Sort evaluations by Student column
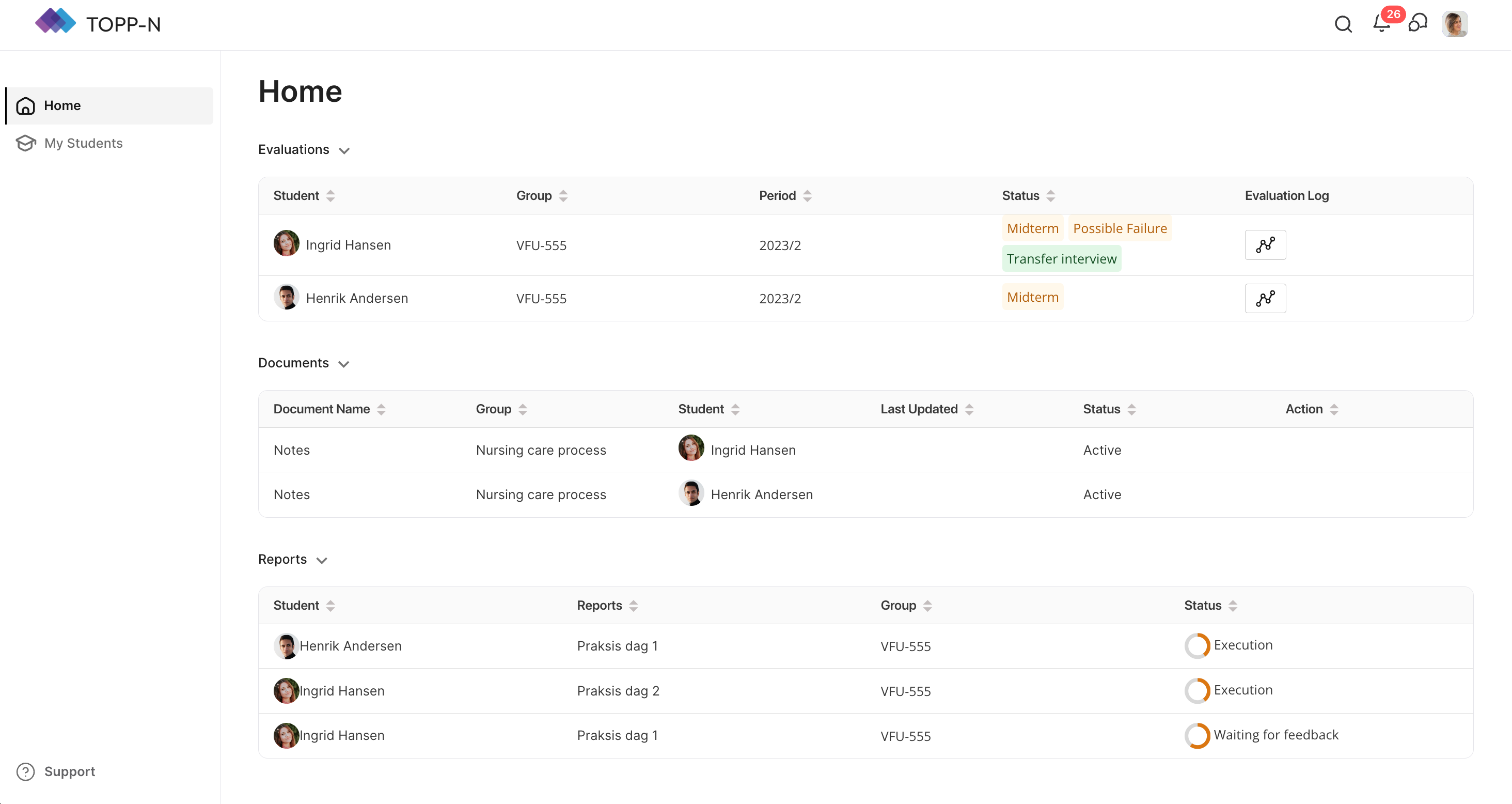Screen dimensions: 1512x804 pyautogui.click(x=330, y=195)
